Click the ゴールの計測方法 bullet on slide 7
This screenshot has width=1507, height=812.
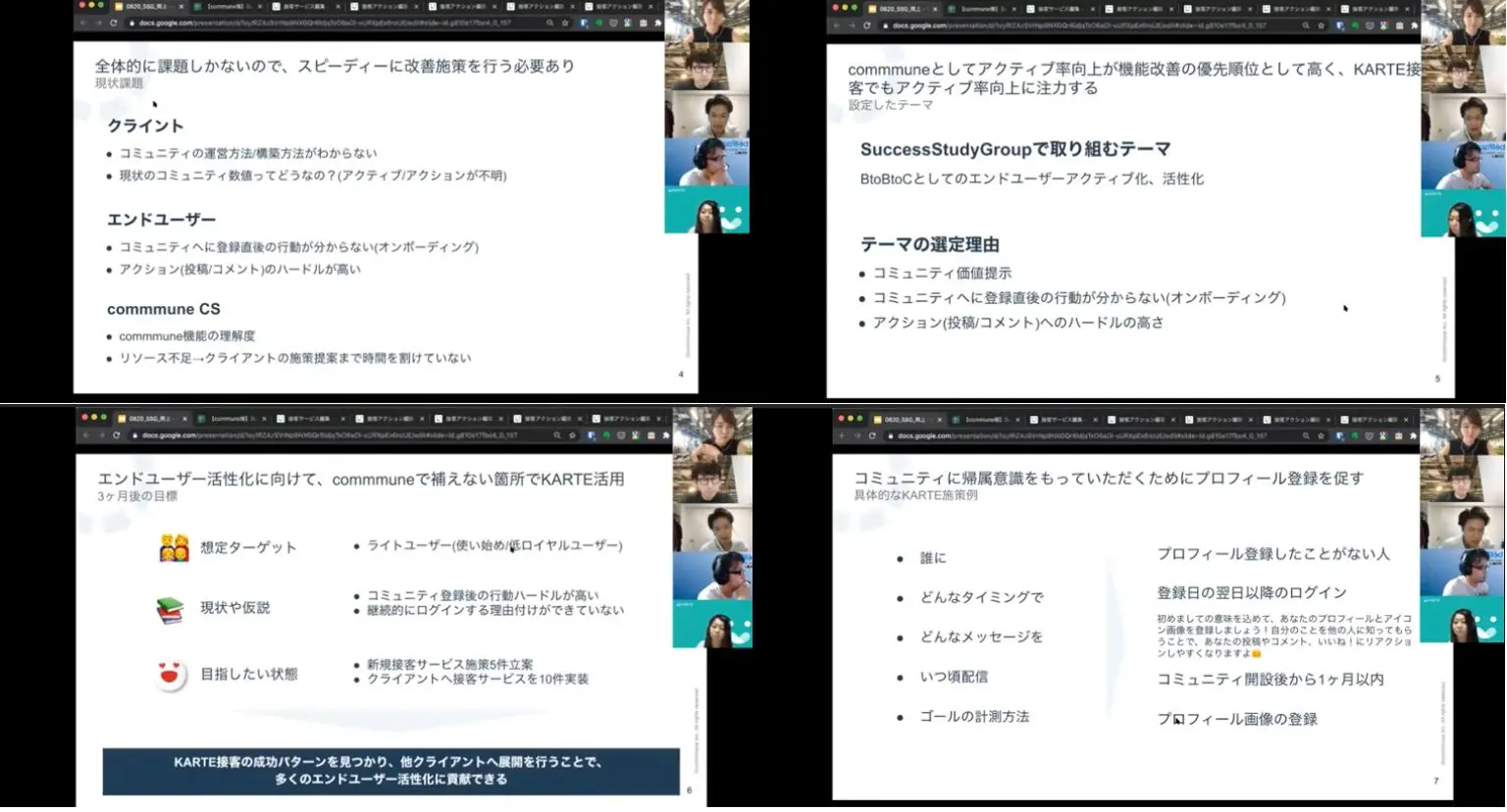[x=974, y=717]
